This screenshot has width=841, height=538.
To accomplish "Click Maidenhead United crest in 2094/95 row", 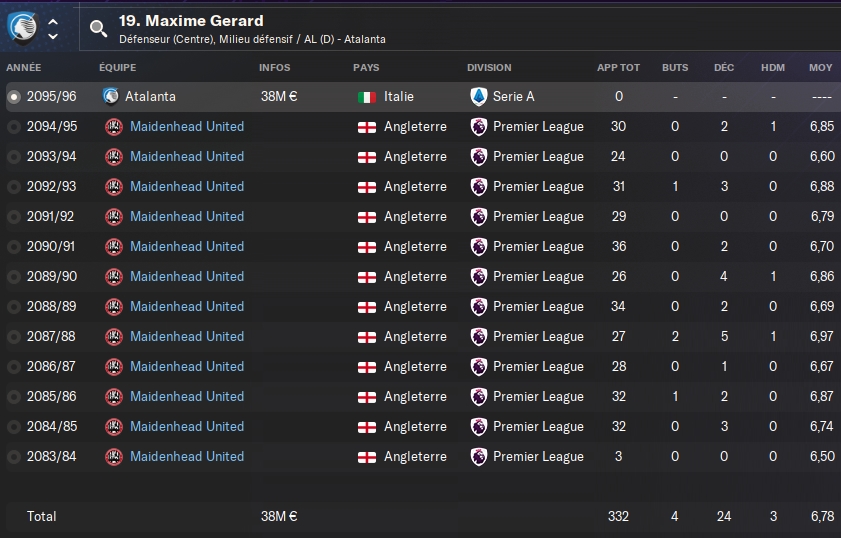I will tap(114, 127).
